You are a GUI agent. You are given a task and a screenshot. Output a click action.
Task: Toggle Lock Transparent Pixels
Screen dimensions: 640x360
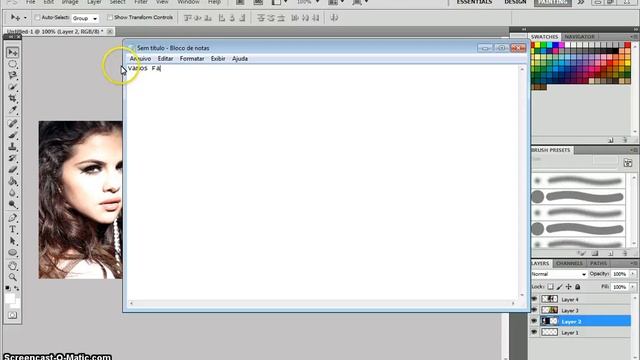click(x=550, y=287)
